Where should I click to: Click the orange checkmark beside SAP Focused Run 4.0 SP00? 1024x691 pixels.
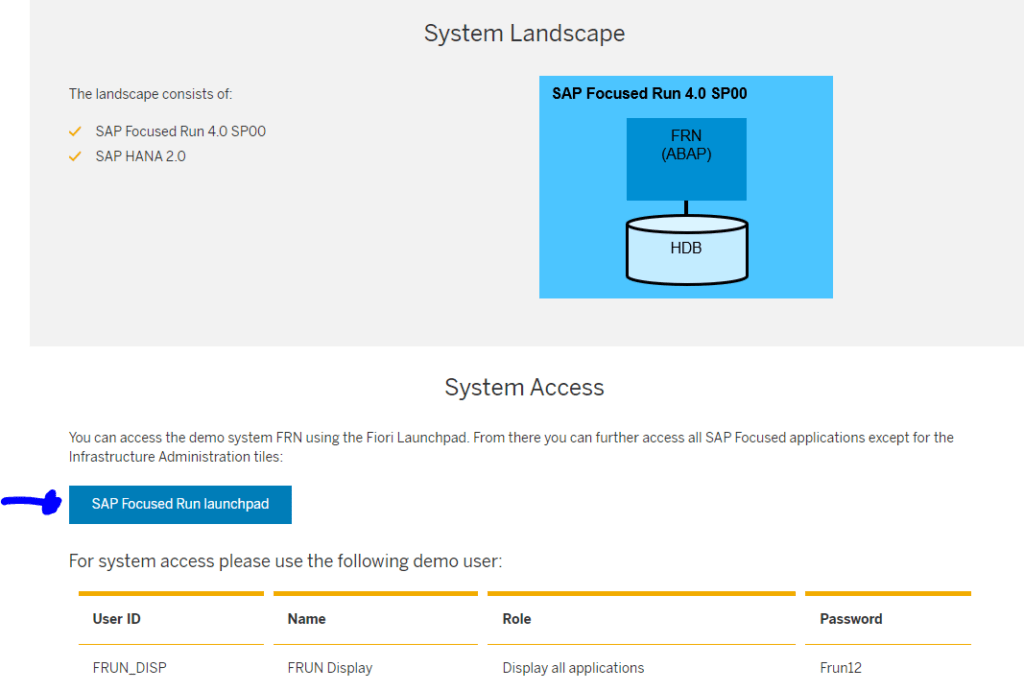[x=76, y=130]
